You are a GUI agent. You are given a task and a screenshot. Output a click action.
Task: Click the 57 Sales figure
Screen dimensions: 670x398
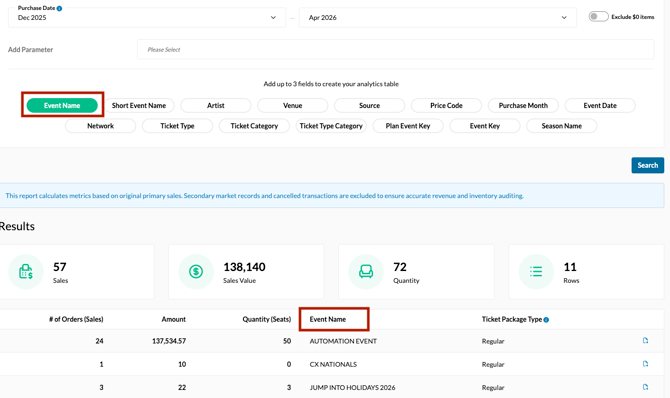60,267
